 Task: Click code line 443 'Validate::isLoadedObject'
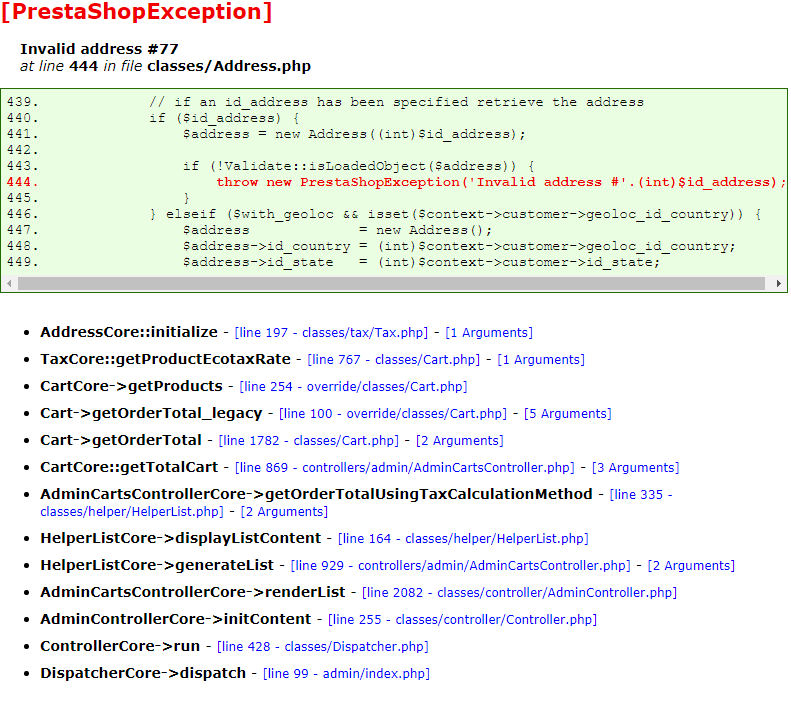[x=359, y=166]
